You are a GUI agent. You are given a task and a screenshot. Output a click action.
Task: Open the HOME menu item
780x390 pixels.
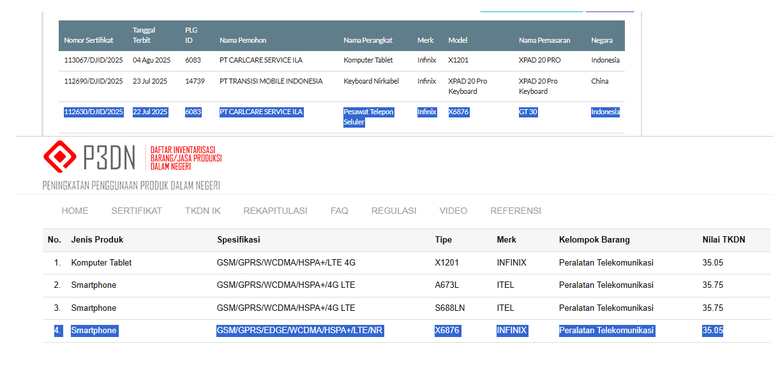(x=75, y=211)
